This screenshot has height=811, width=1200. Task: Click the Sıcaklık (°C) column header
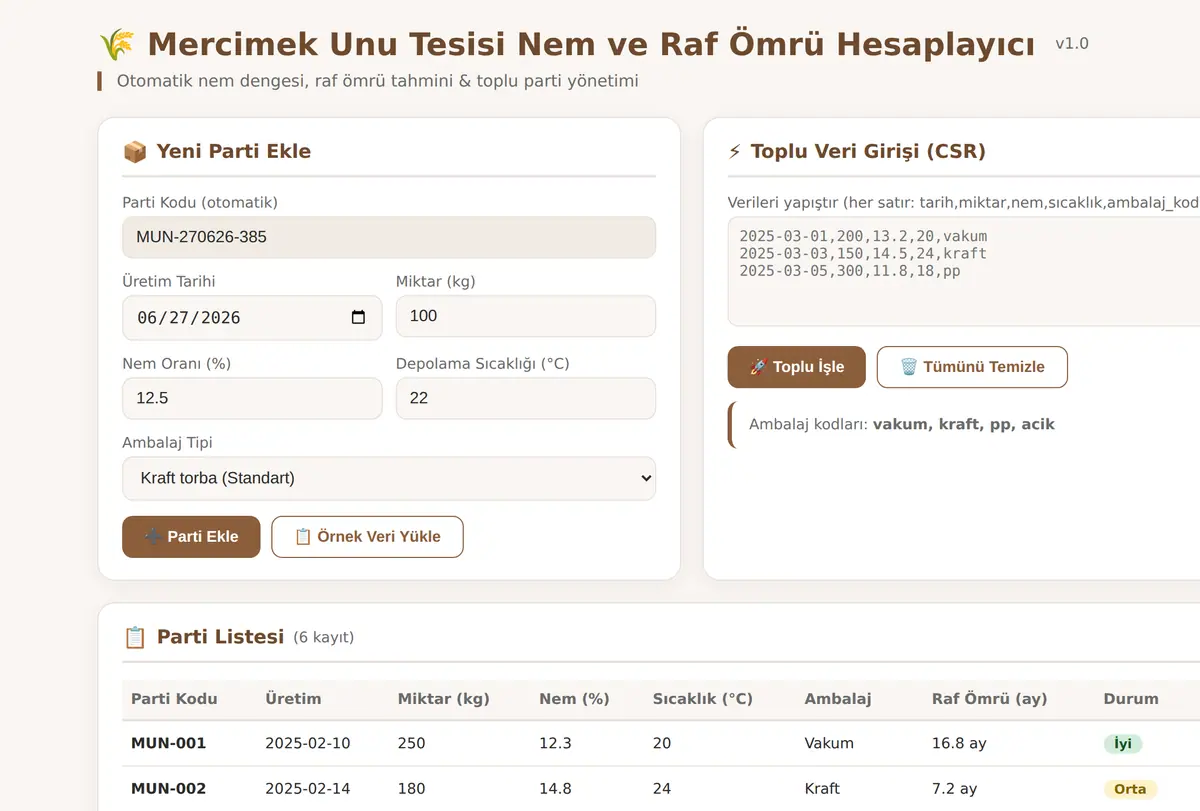[703, 699]
